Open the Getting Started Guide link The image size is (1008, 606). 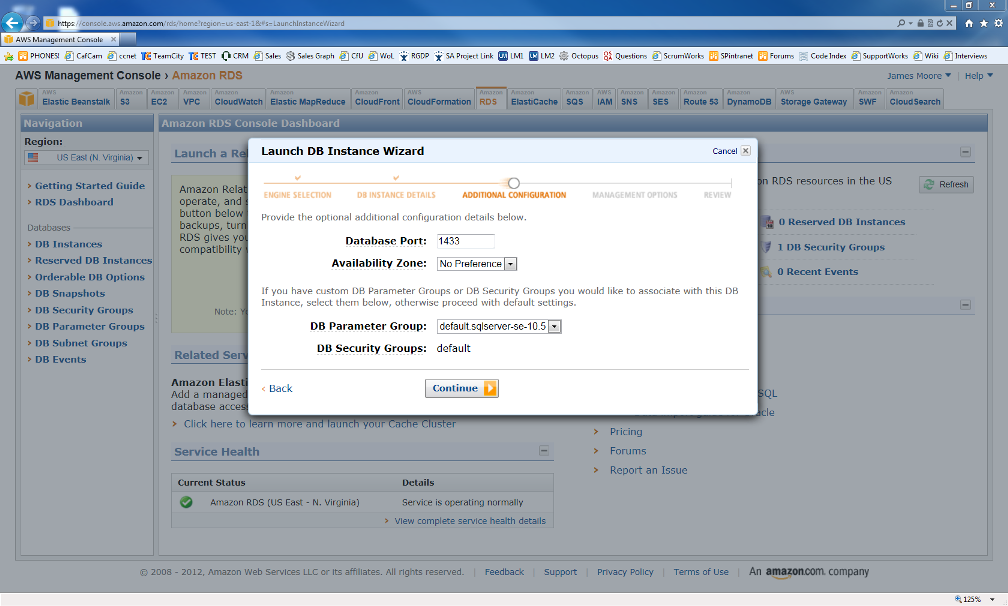(90, 186)
